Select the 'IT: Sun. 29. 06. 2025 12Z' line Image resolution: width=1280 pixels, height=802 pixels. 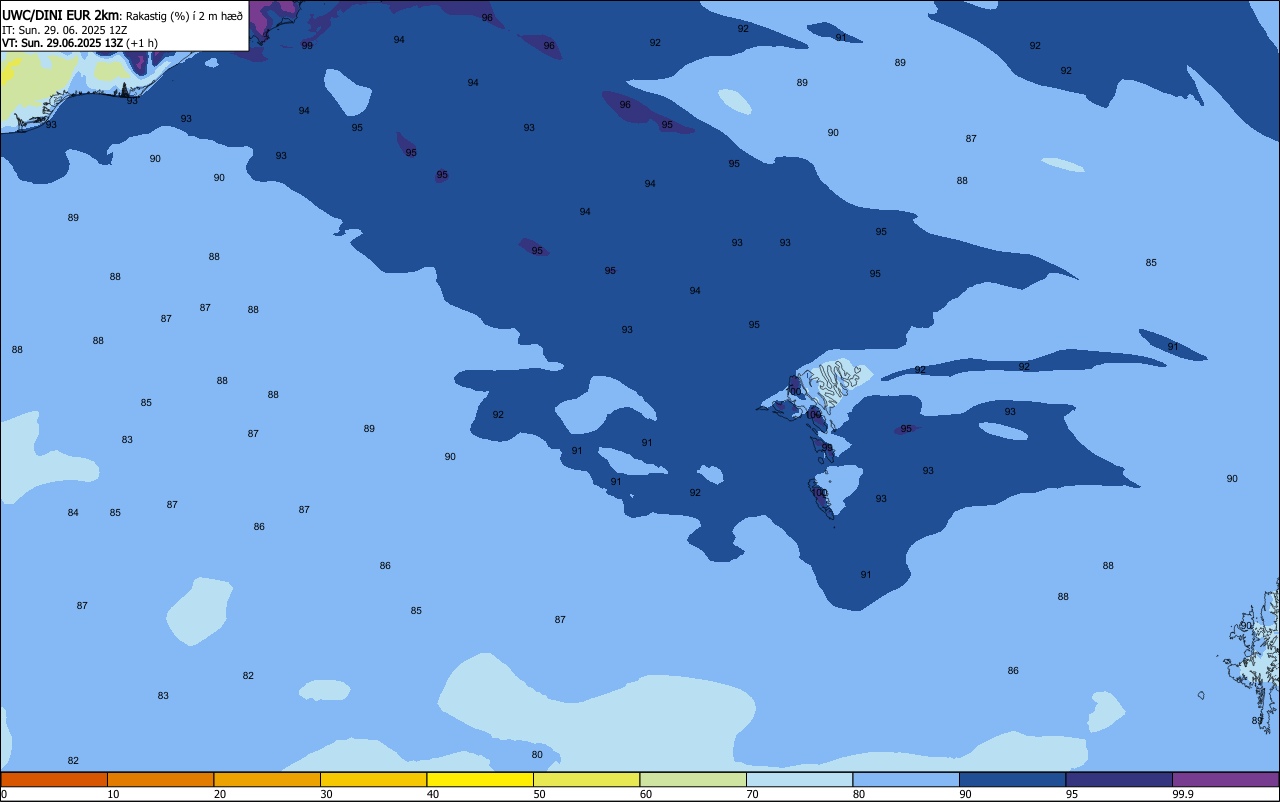(x=65, y=30)
